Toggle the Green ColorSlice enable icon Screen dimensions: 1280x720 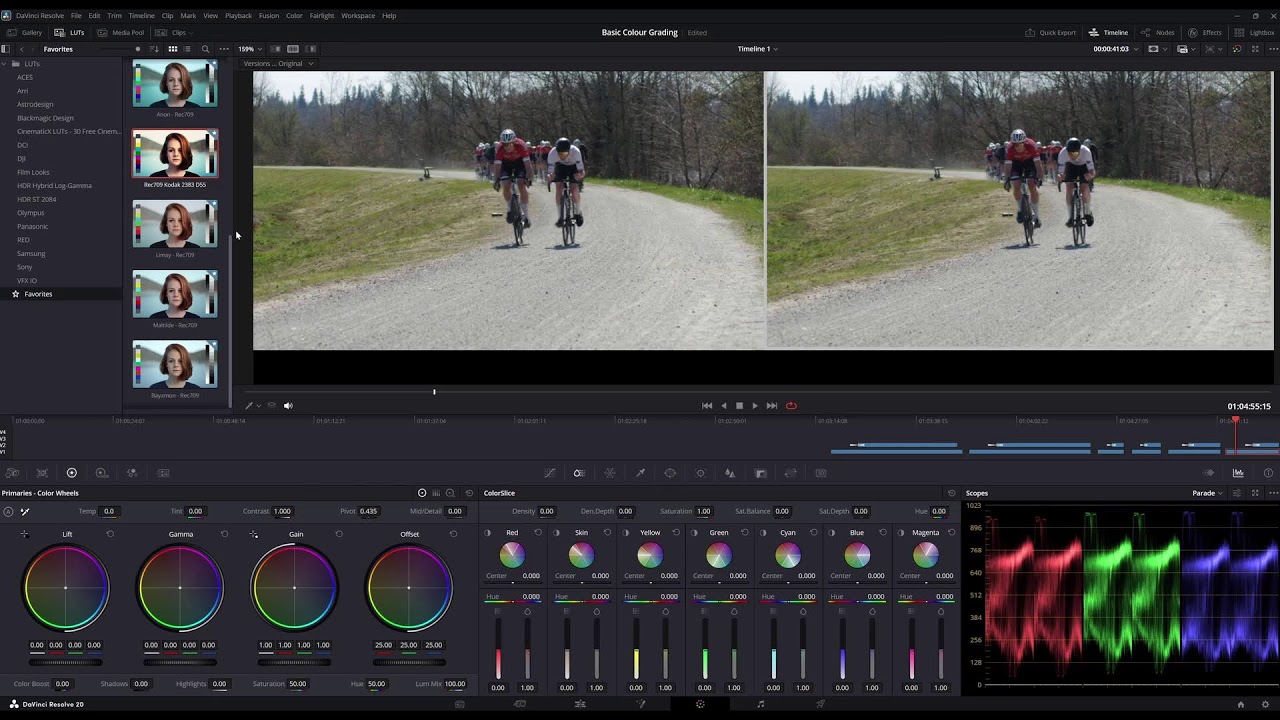tap(695, 533)
